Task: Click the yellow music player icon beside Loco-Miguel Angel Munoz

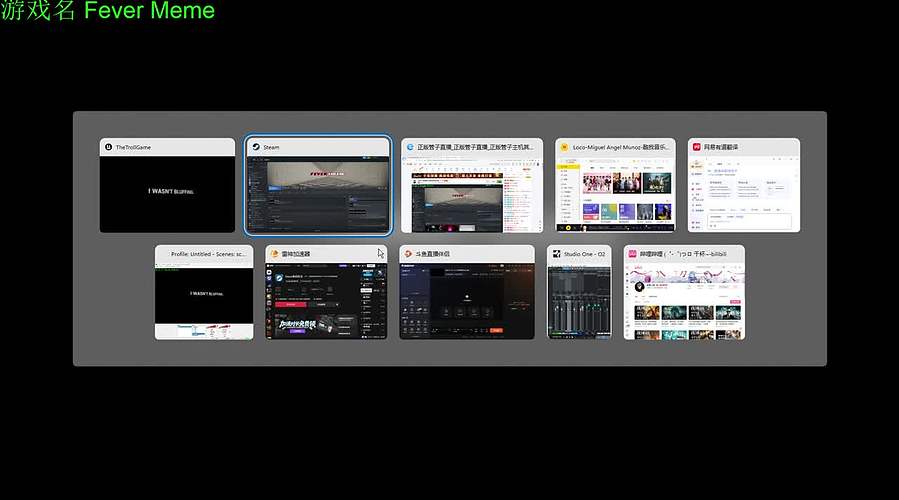Action: [564, 147]
